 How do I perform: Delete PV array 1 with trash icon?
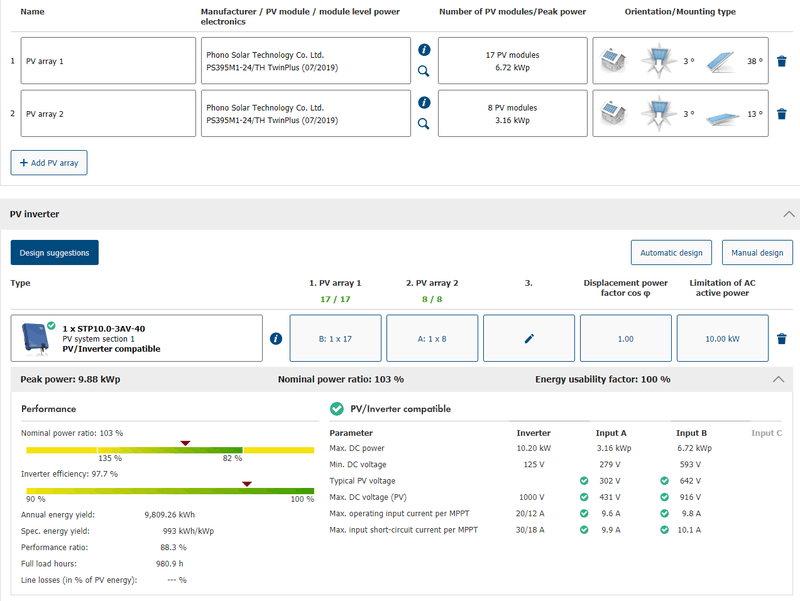[782, 61]
